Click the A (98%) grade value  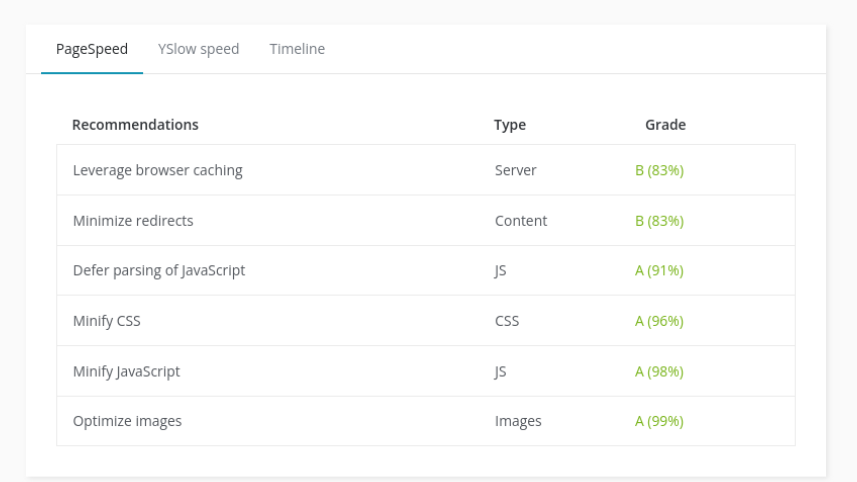tap(659, 371)
